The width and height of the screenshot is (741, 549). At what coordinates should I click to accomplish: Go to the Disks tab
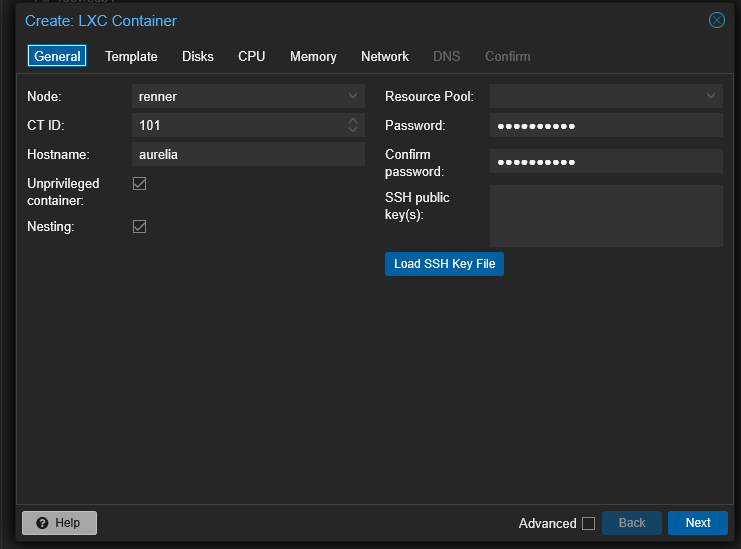198,56
